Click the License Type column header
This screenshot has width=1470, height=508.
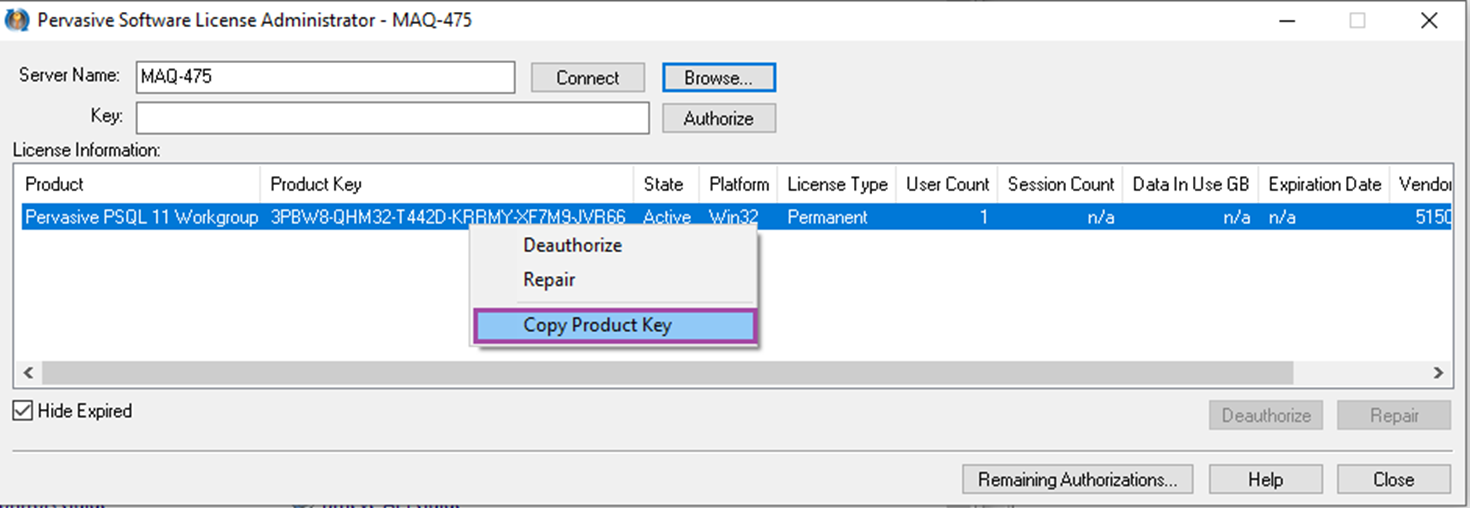pyautogui.click(x=837, y=184)
